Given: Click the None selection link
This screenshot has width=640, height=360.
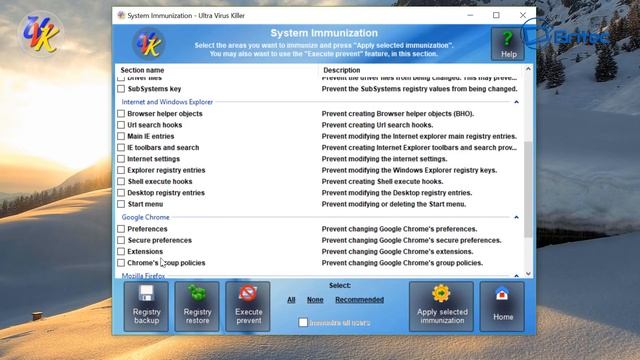Looking at the screenshot, I should point(315,300).
